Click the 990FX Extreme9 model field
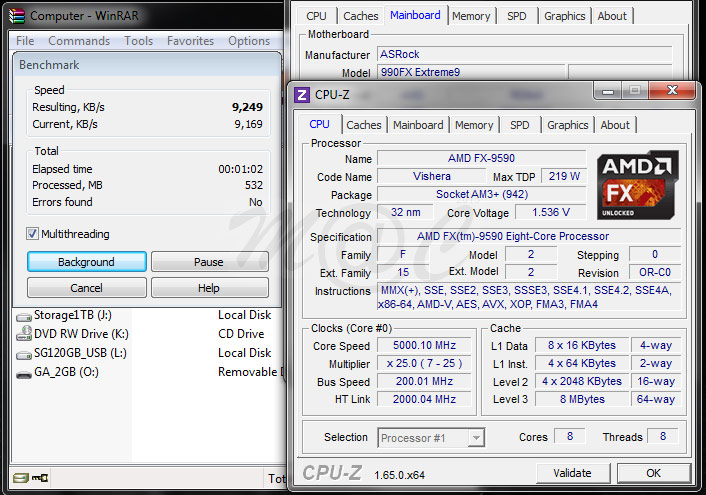Screen dimensions: 706x495 click(x=471, y=72)
